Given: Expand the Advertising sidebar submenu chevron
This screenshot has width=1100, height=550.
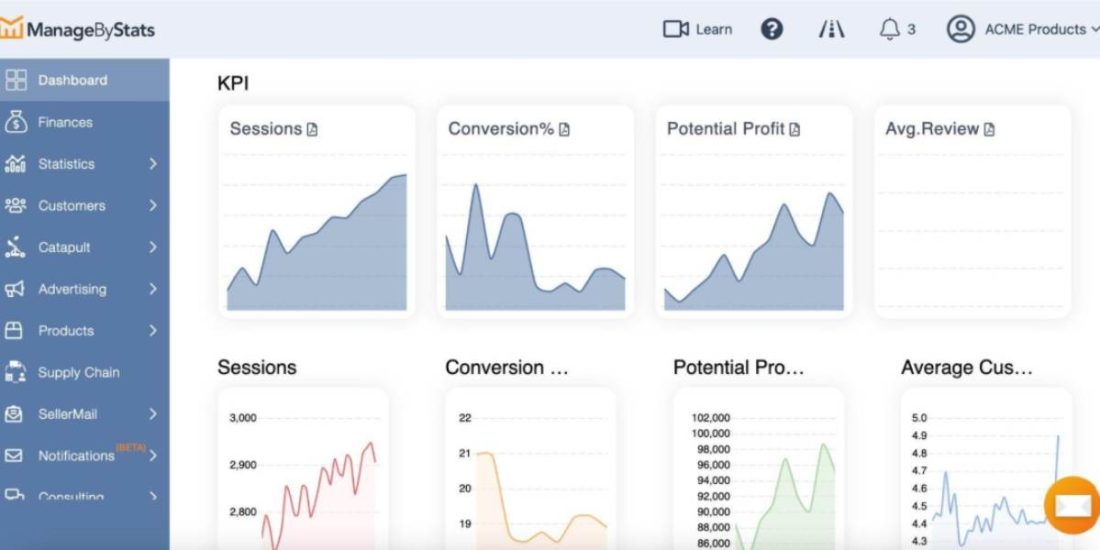Looking at the screenshot, I should (x=153, y=289).
